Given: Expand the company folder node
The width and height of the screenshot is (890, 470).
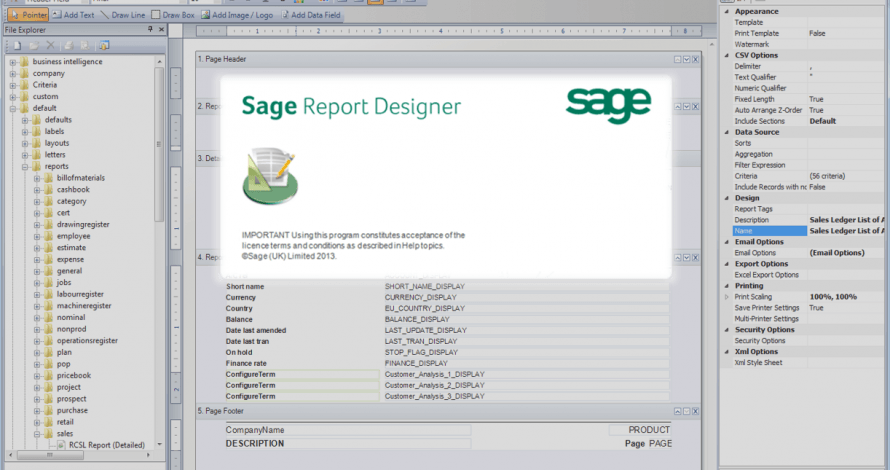Looking at the screenshot, I should [12, 74].
